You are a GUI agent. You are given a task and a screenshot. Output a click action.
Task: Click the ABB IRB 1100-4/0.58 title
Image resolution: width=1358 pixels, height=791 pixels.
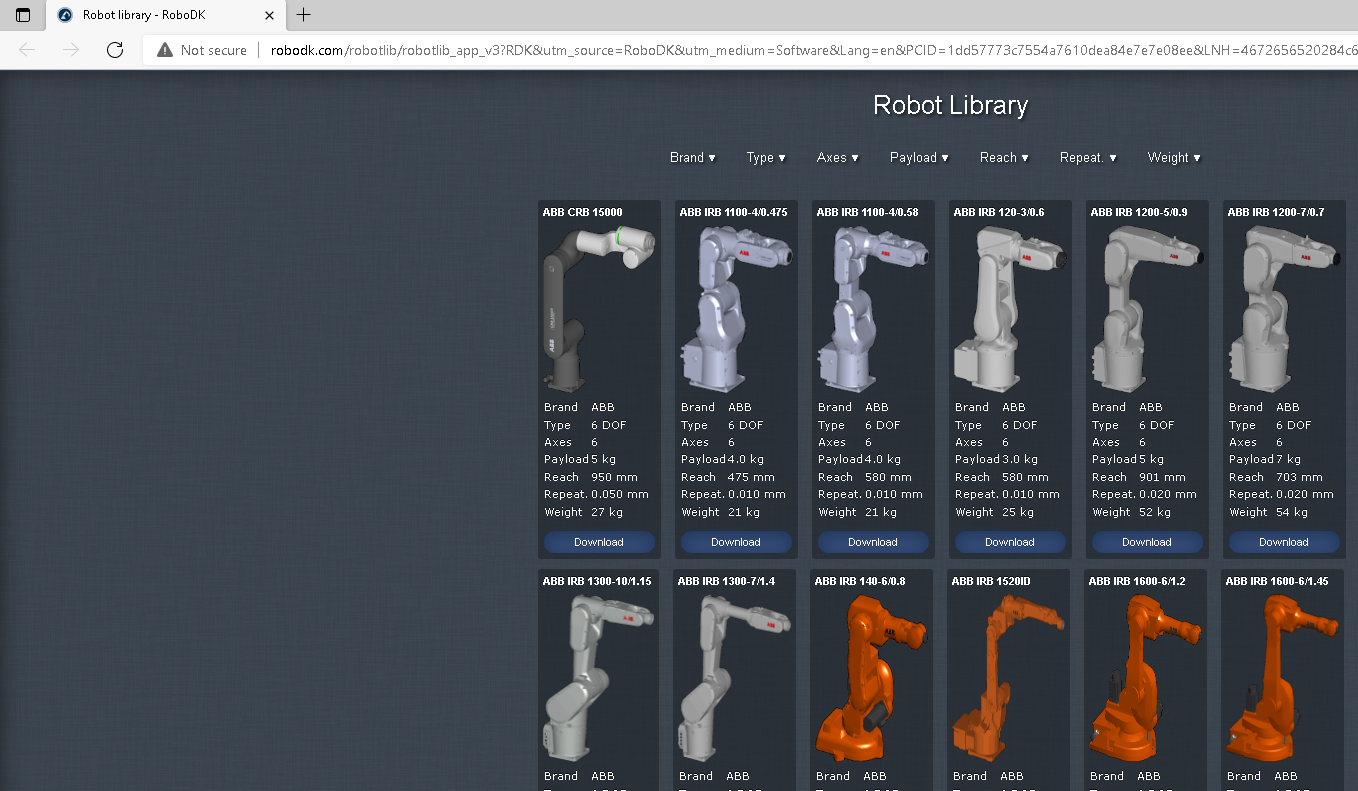(867, 212)
